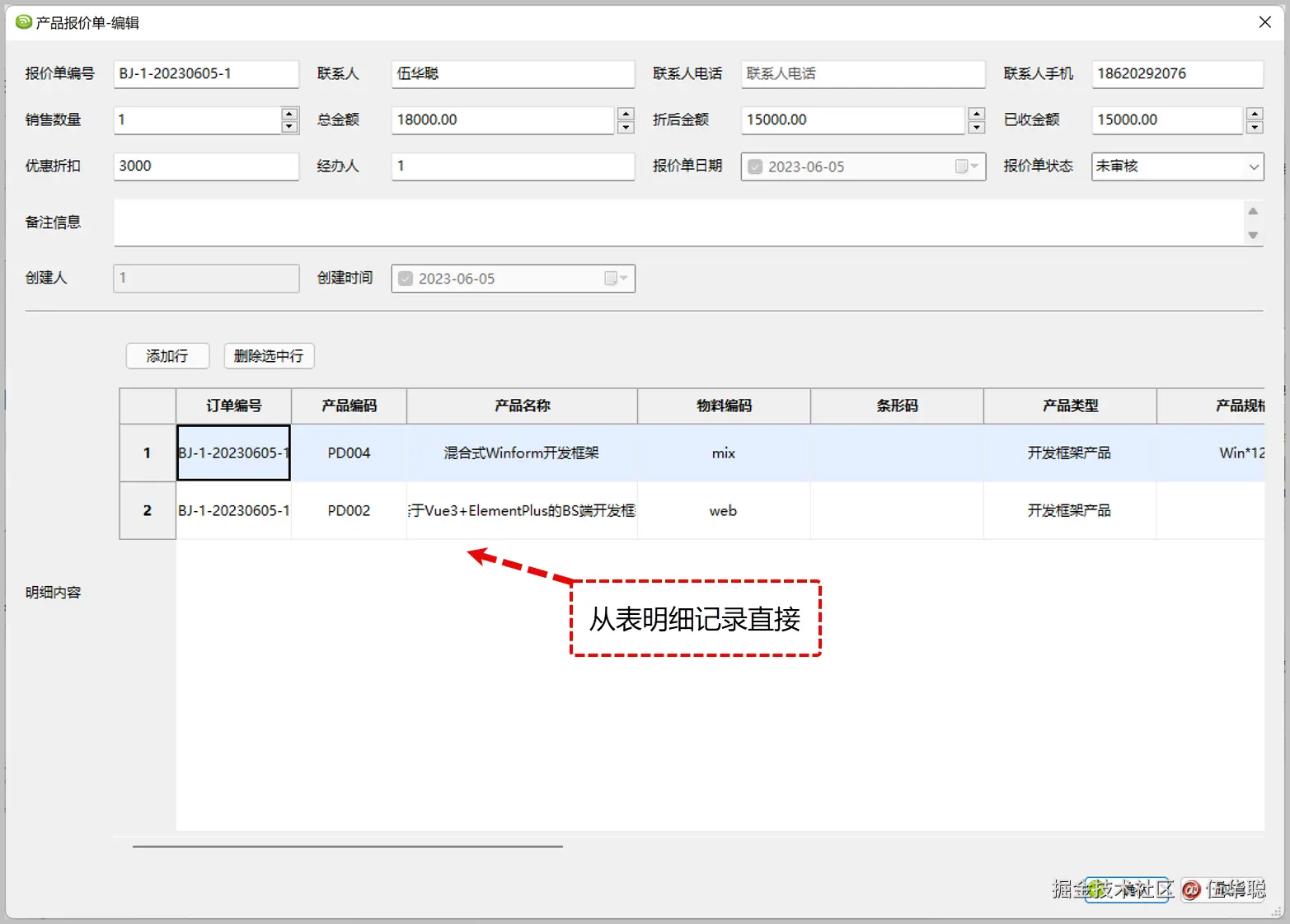Click the empty 条形码 cell in row 1
Image resolution: width=1290 pixels, height=924 pixels.
click(897, 453)
